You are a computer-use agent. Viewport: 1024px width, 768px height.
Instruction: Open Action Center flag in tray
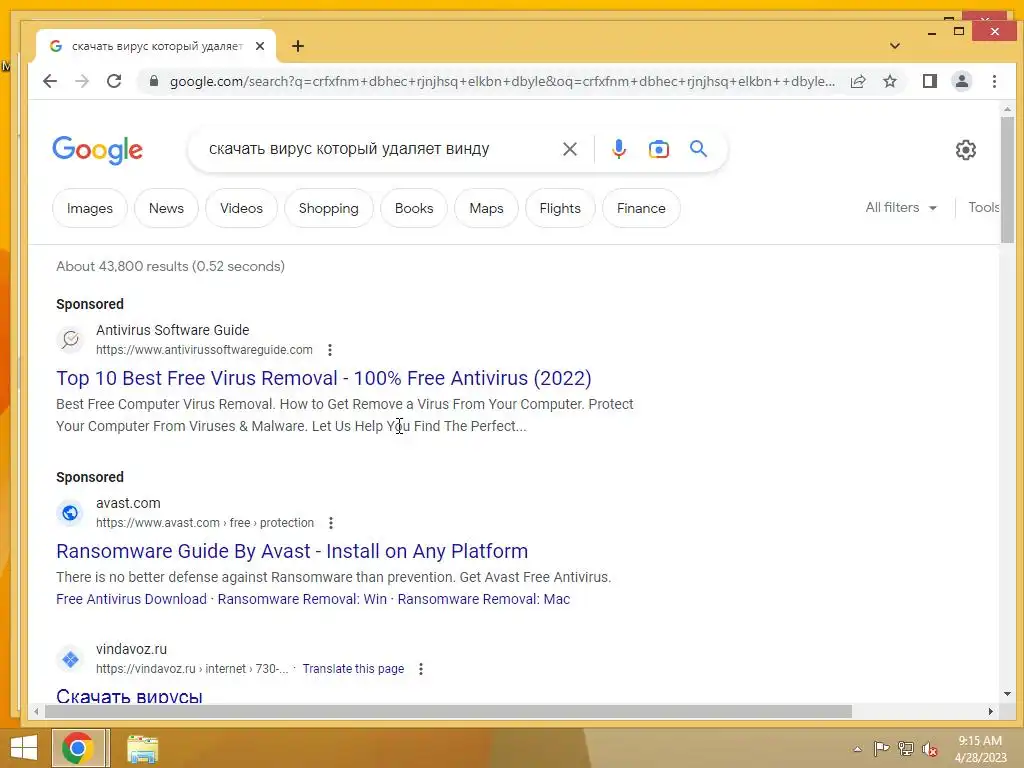coord(881,749)
